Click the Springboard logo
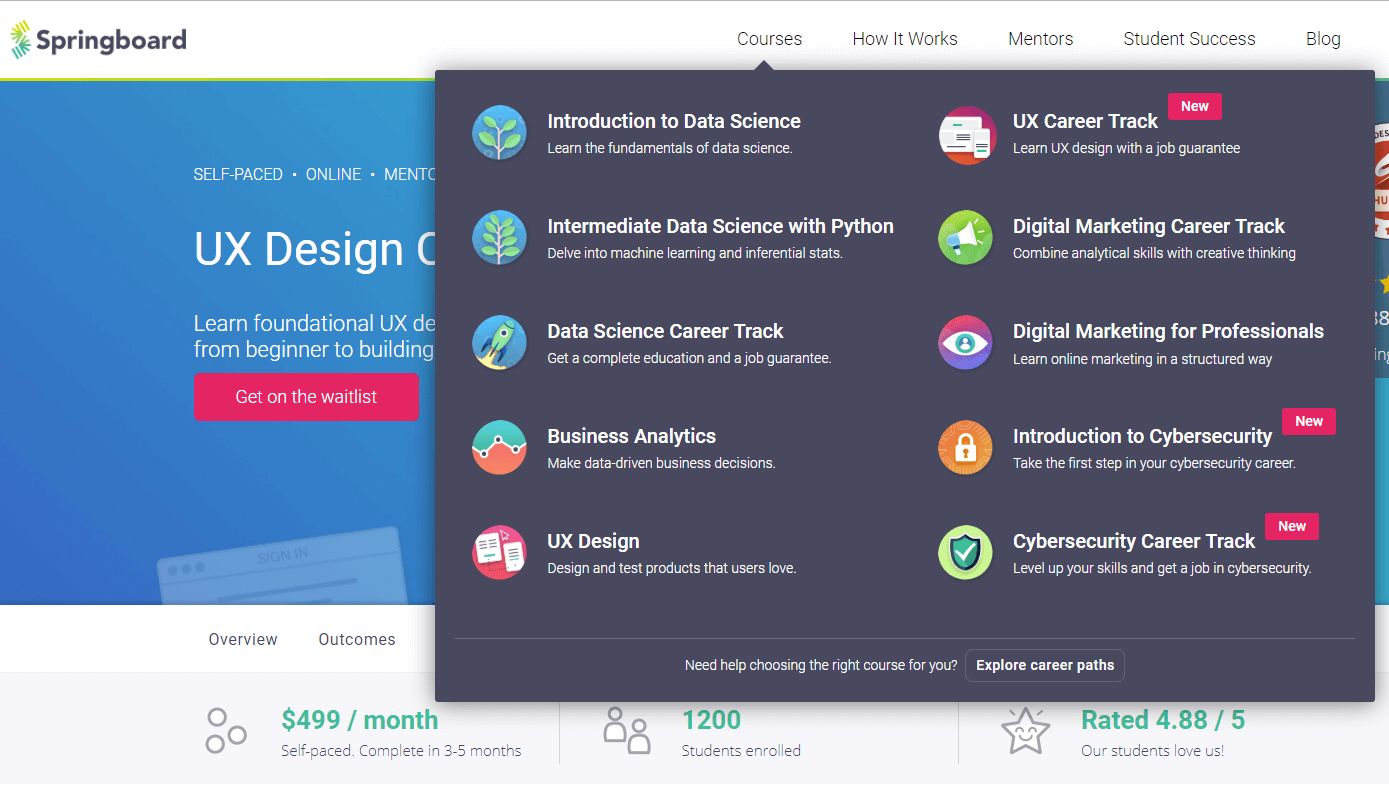Image resolution: width=1389 pixels, height=786 pixels. [98, 40]
